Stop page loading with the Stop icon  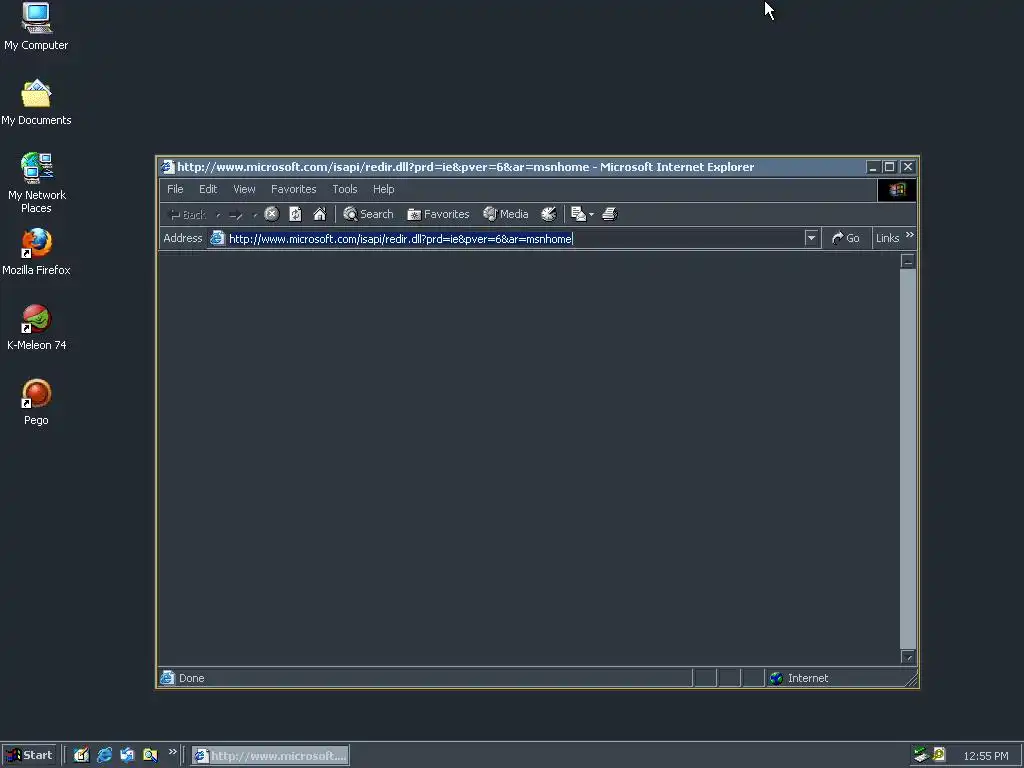pos(272,214)
